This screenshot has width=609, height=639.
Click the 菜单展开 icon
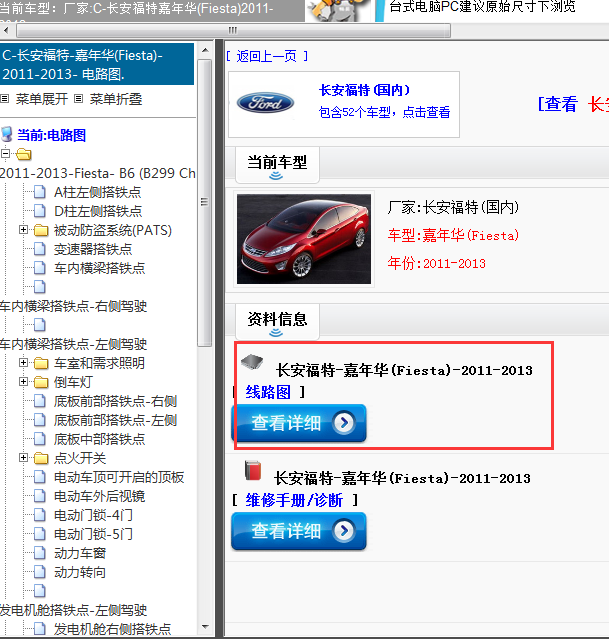(5, 99)
